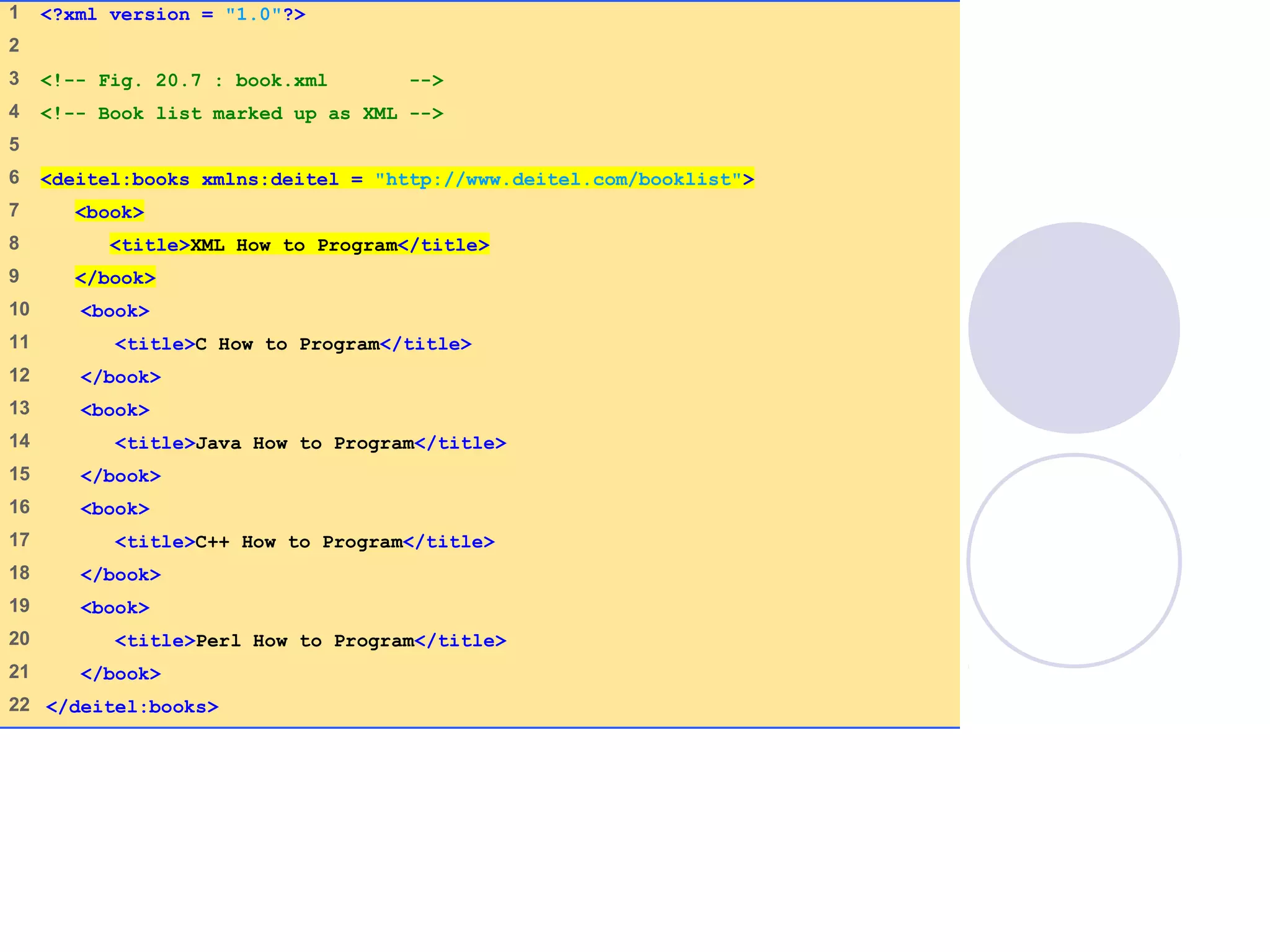Click </book> tag on line 15
This screenshot has width=1270, height=952.
(121, 476)
